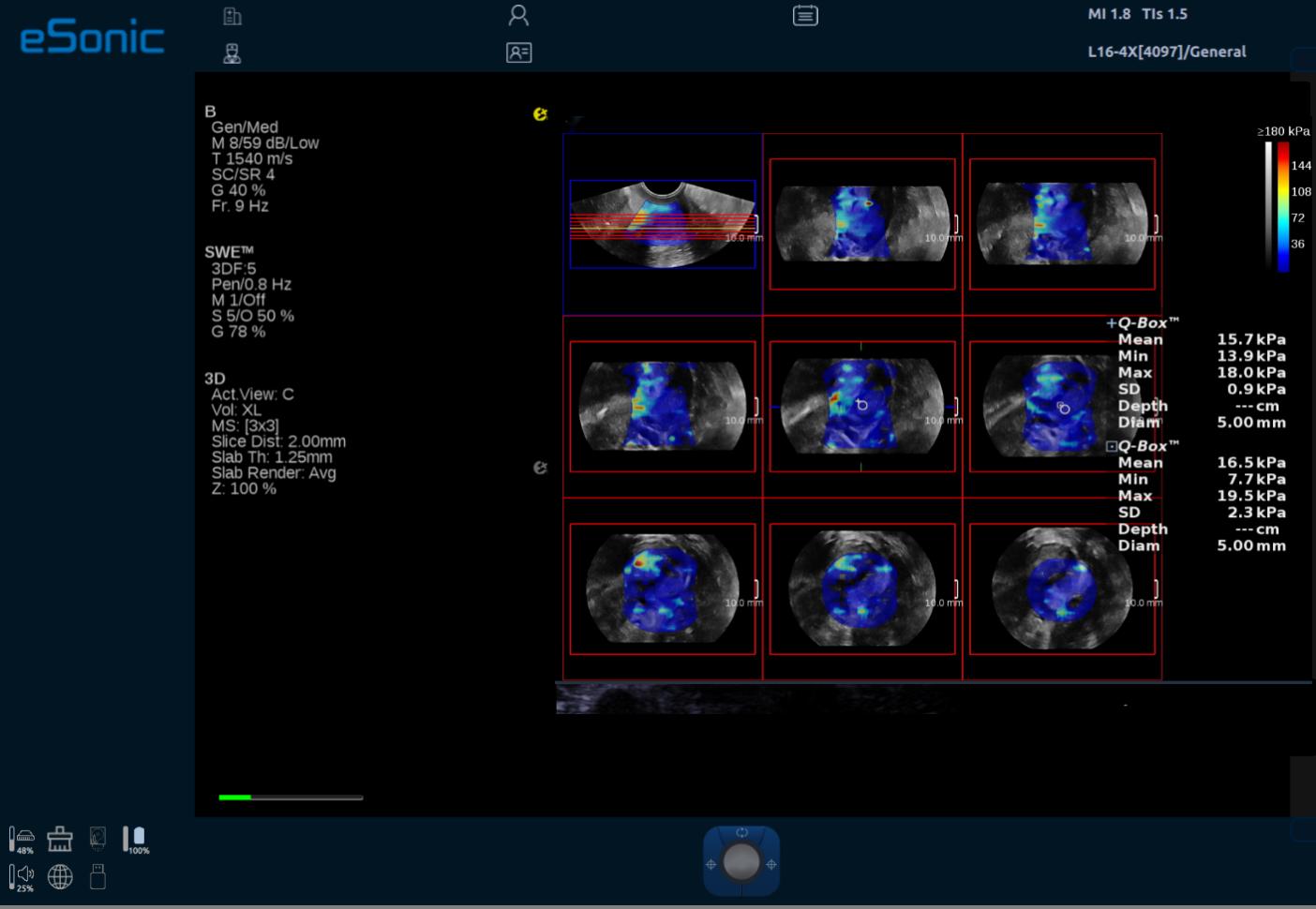
Task: Select the center elastography slice thumbnail
Action: [x=861, y=406]
